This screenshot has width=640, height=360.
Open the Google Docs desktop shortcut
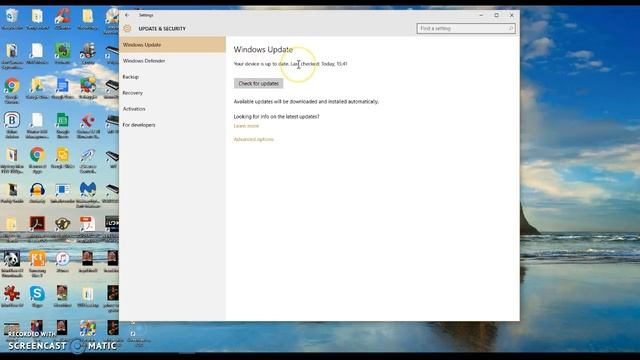[62, 86]
